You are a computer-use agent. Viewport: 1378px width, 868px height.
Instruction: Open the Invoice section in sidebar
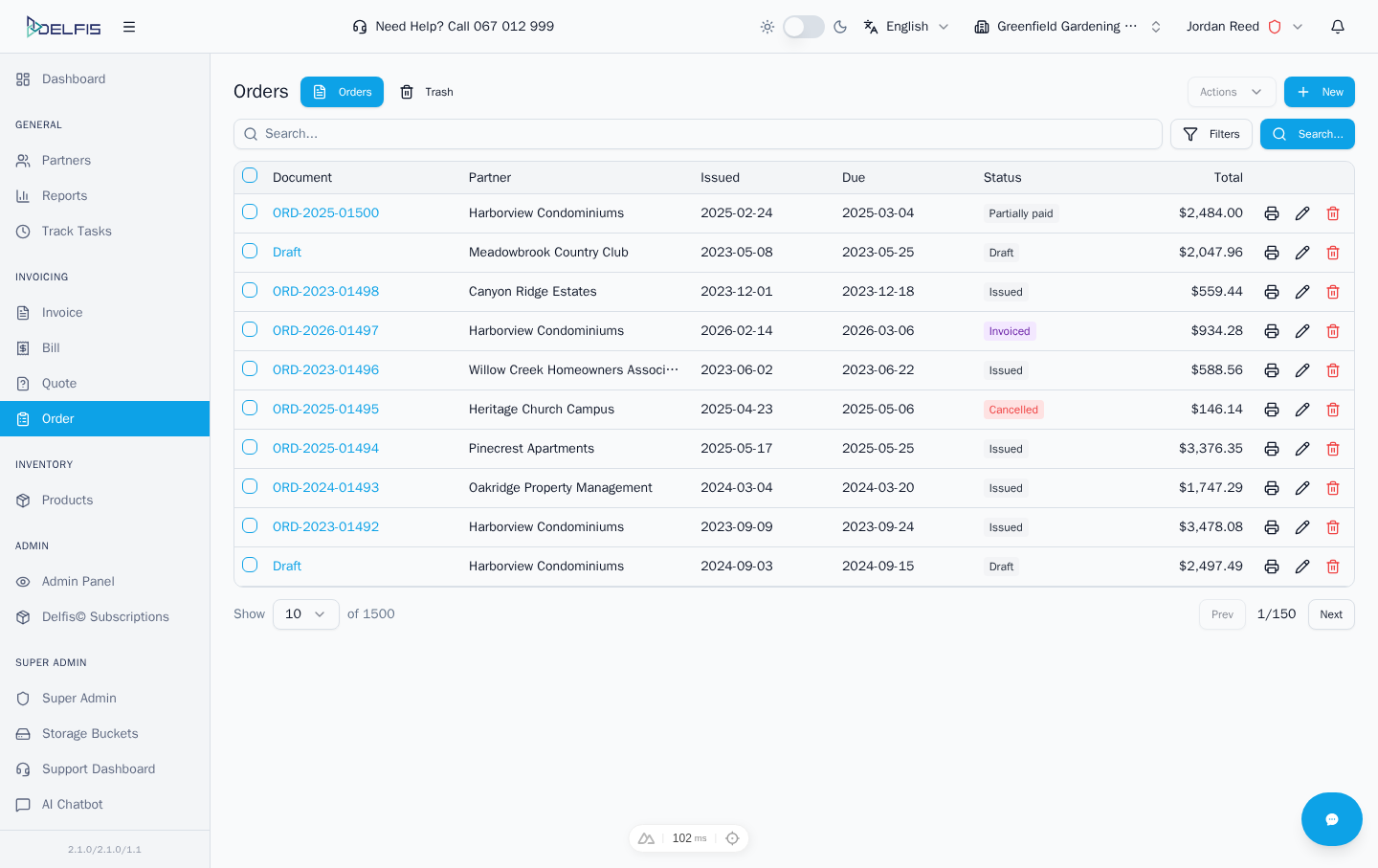(x=59, y=312)
